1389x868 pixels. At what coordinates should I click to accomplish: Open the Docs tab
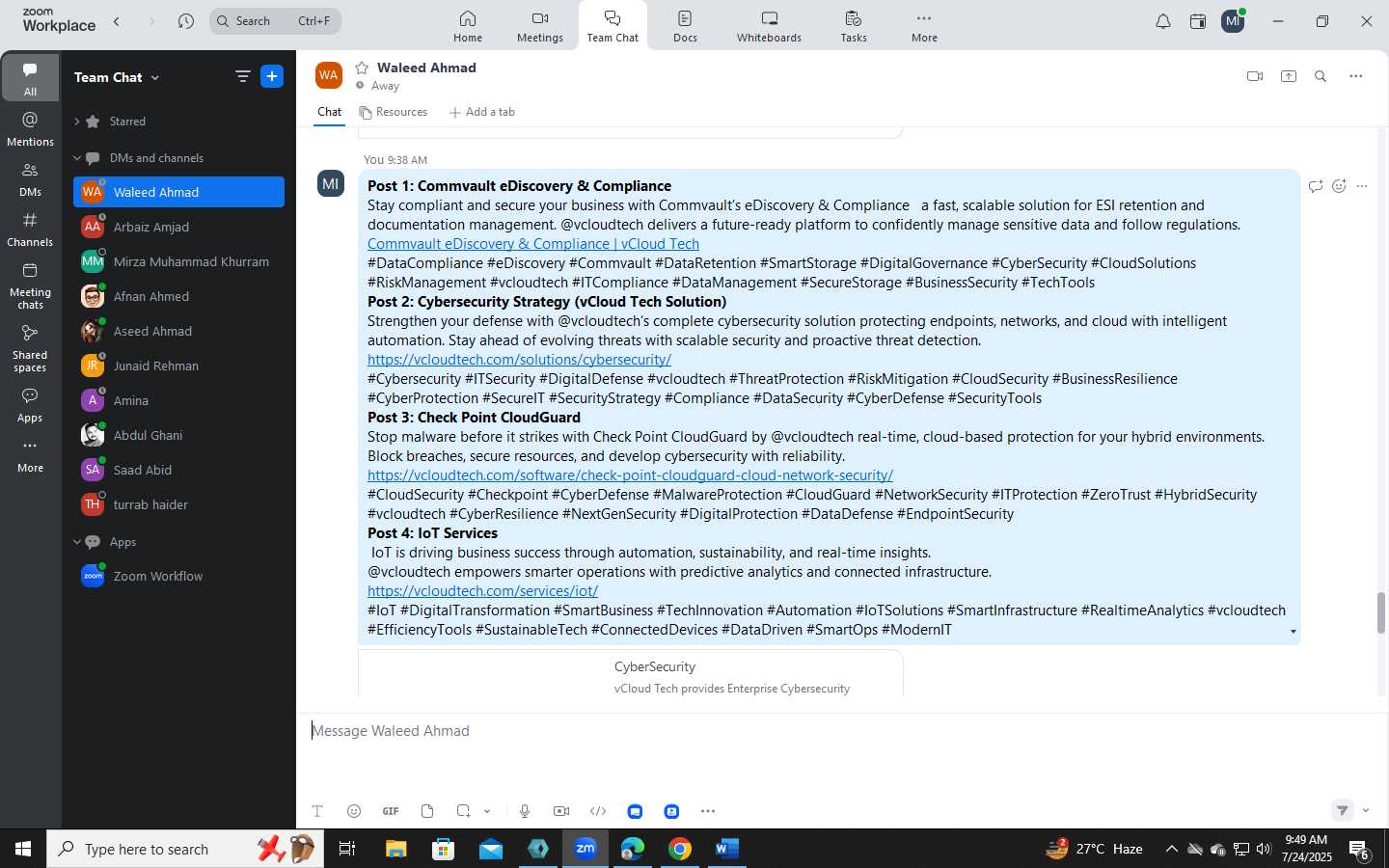tap(685, 26)
